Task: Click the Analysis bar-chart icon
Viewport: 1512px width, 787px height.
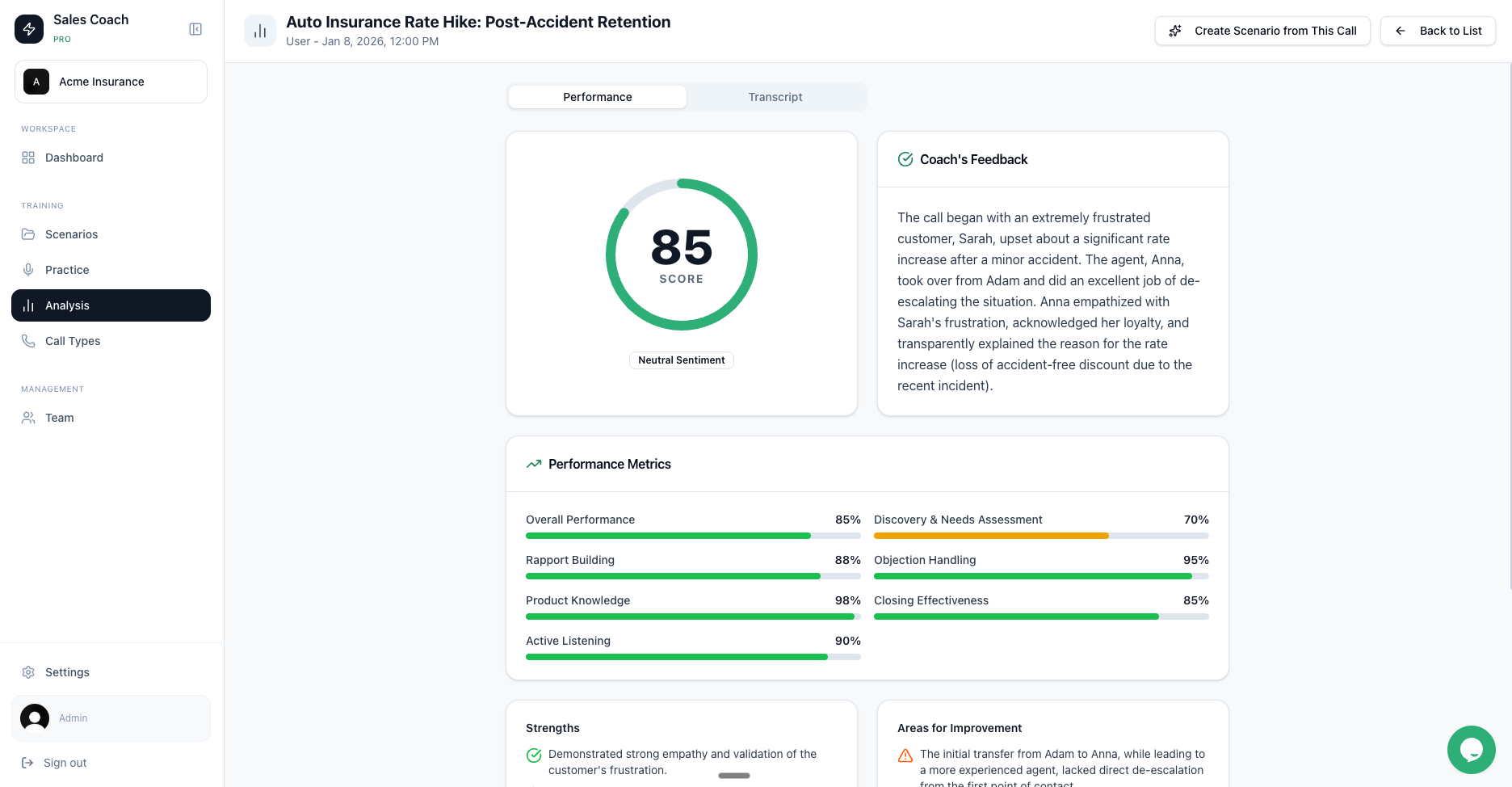Action: tap(28, 305)
